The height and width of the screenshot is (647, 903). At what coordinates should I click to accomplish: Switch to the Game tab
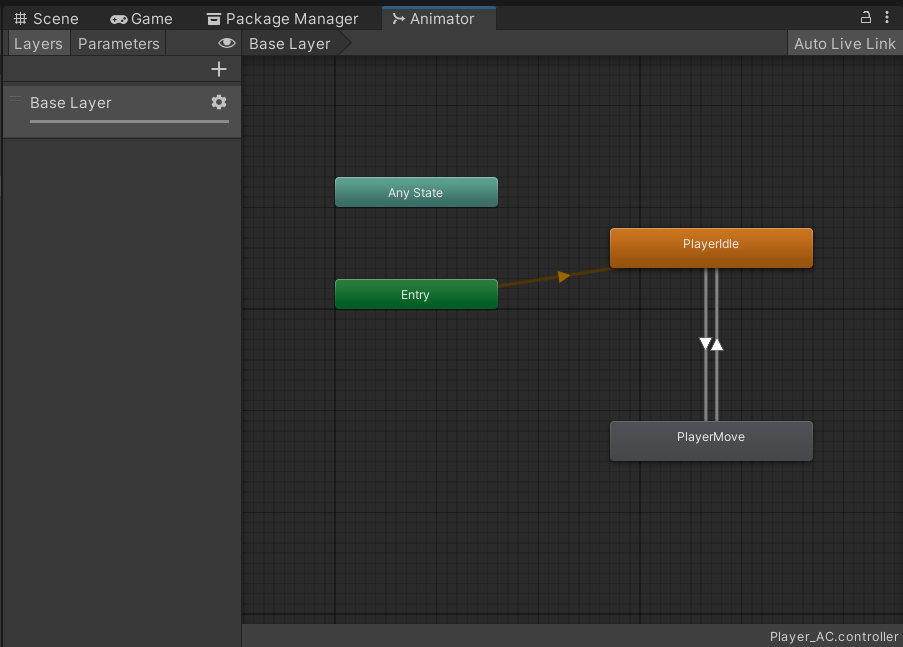click(x=141, y=18)
